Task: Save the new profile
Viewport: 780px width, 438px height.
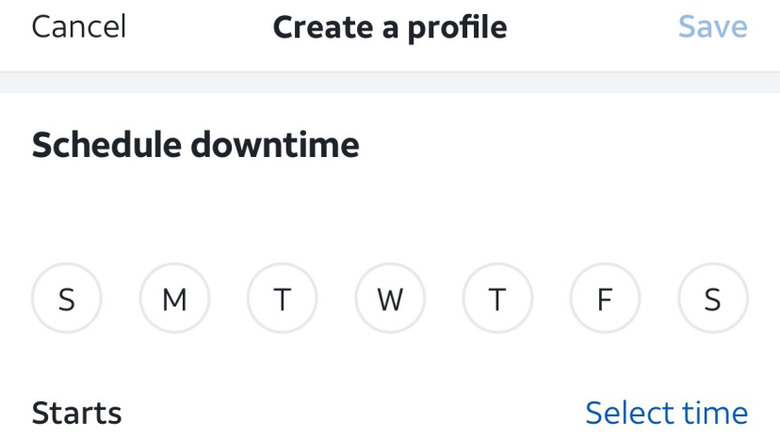Action: pyautogui.click(x=712, y=27)
